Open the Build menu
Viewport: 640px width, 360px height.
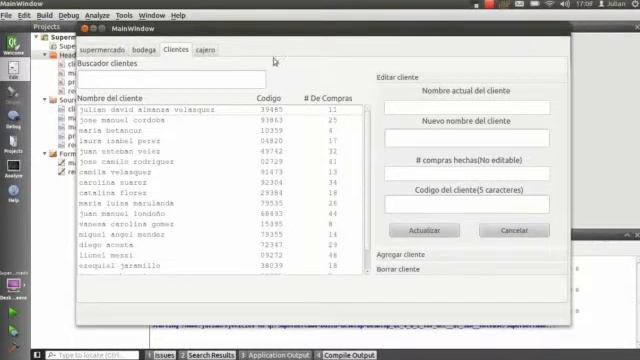[x=44, y=16]
